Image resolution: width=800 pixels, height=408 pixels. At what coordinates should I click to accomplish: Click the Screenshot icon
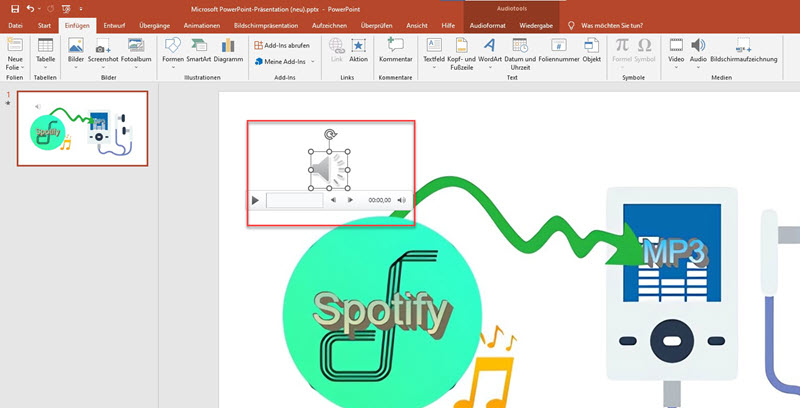tap(103, 45)
